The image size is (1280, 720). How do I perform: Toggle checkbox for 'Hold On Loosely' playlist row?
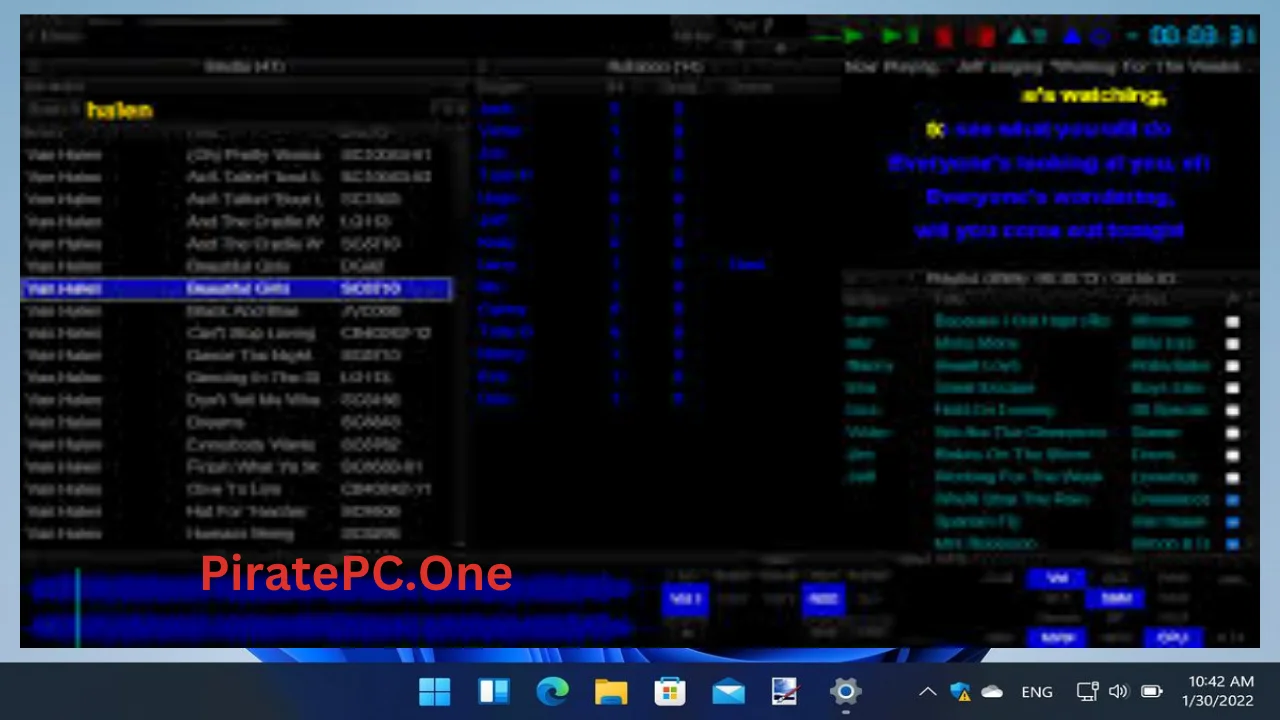1232,411
